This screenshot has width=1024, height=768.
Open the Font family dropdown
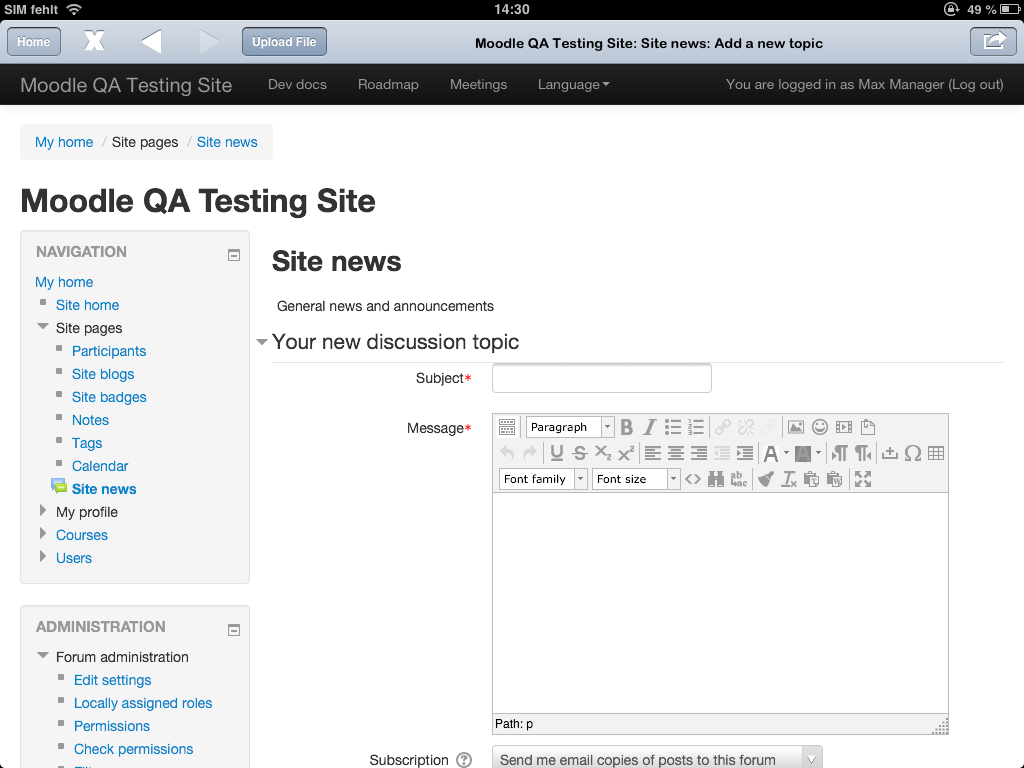543,479
